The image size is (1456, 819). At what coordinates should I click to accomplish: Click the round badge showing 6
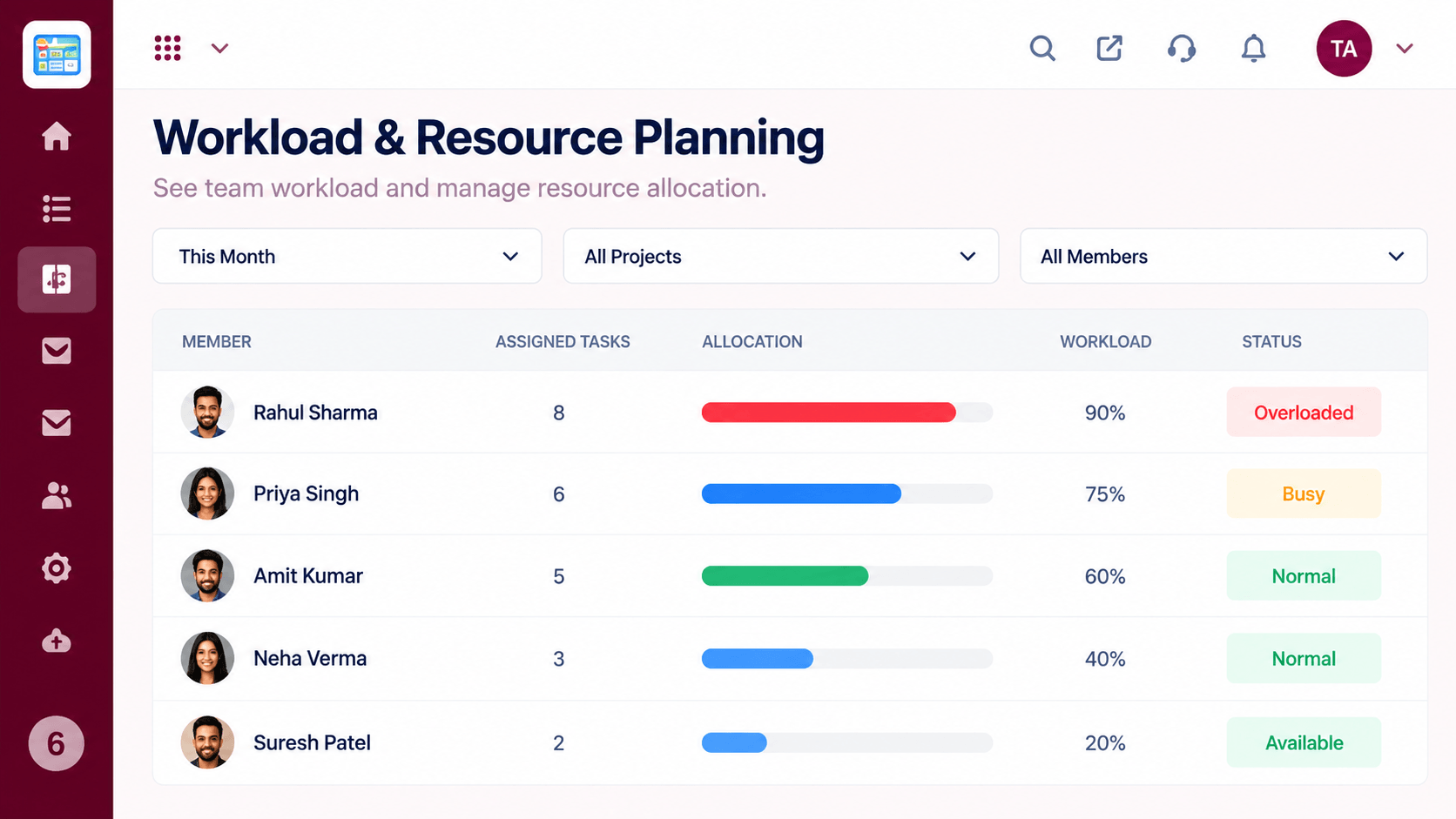coord(56,743)
